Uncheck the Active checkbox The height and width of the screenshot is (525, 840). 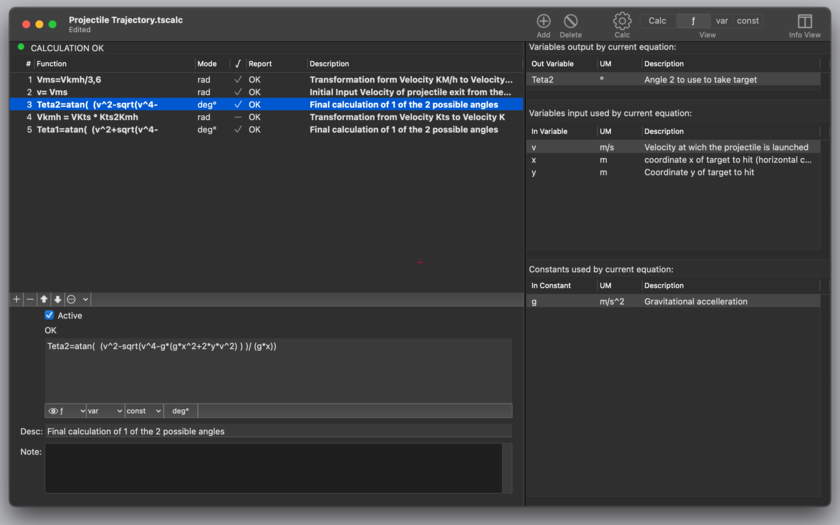49,315
